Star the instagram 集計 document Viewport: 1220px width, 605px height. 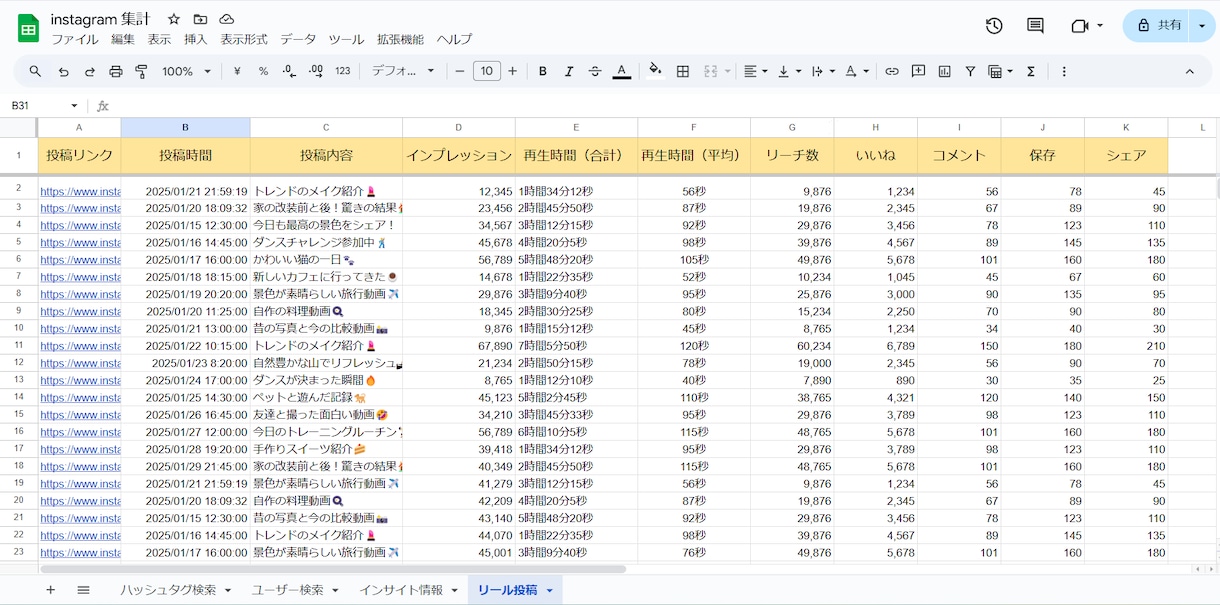click(x=174, y=19)
